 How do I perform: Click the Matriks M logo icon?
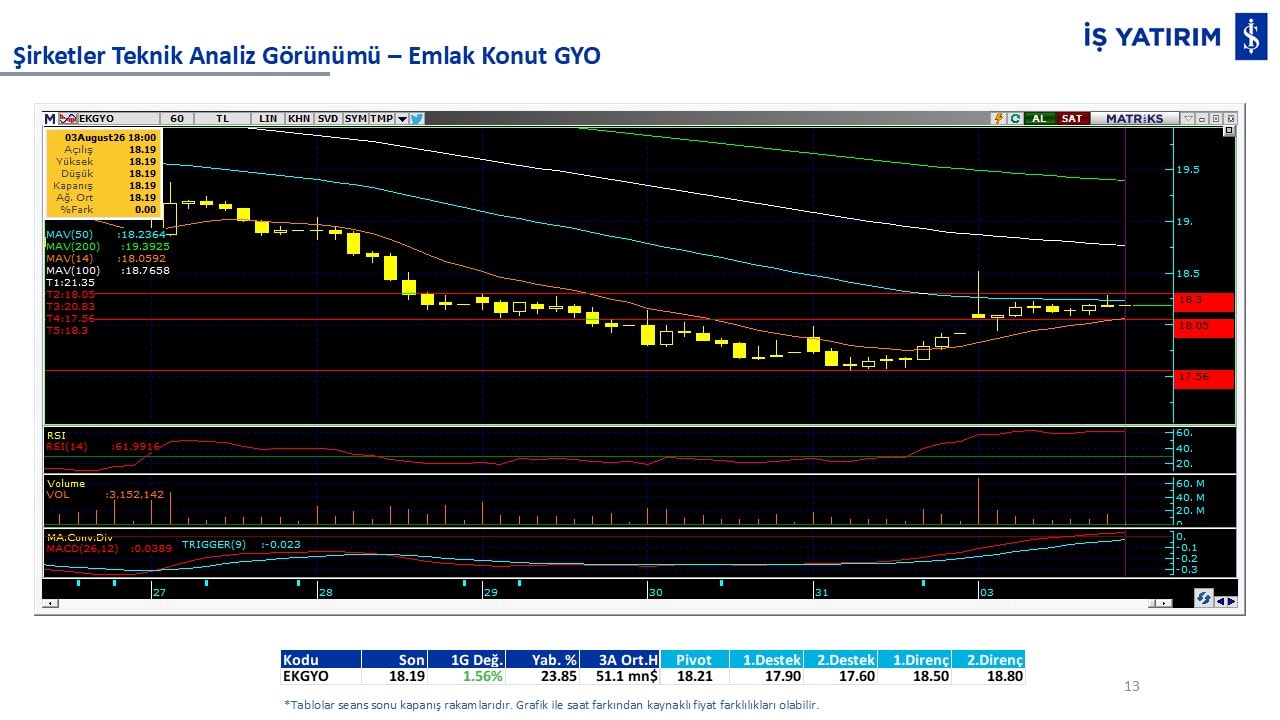(x=49, y=118)
